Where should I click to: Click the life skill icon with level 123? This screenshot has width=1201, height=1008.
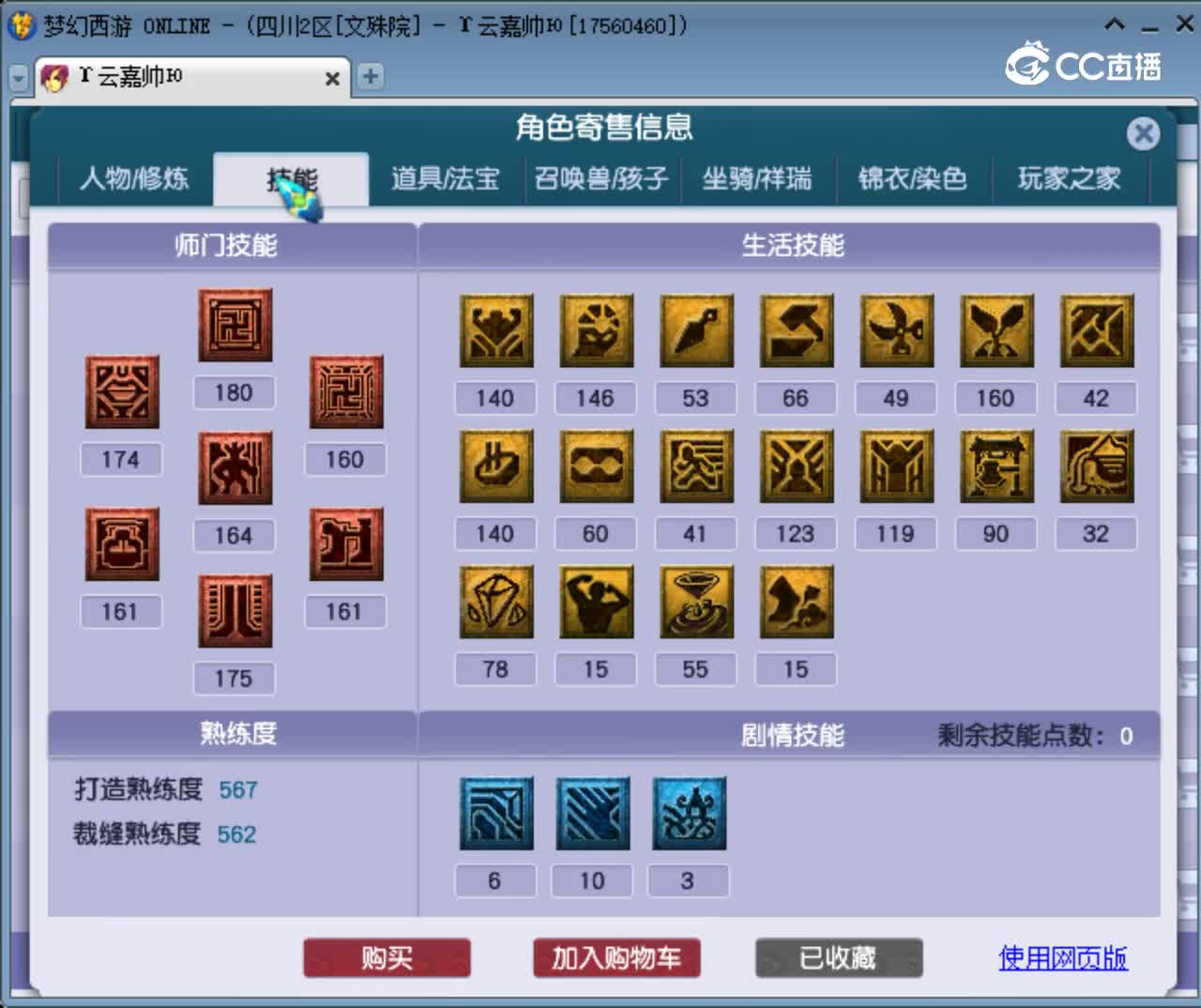point(797,466)
